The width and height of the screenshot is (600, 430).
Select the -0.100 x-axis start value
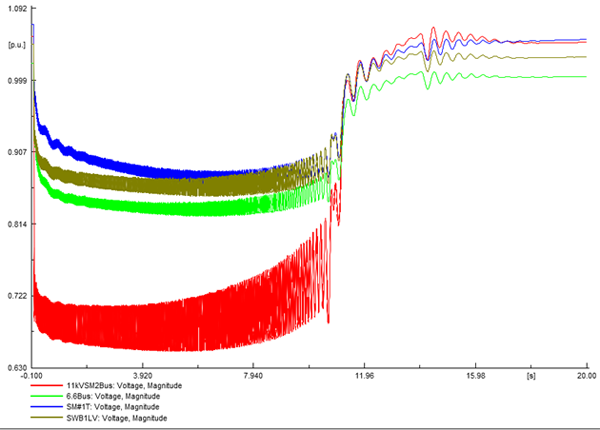point(35,376)
